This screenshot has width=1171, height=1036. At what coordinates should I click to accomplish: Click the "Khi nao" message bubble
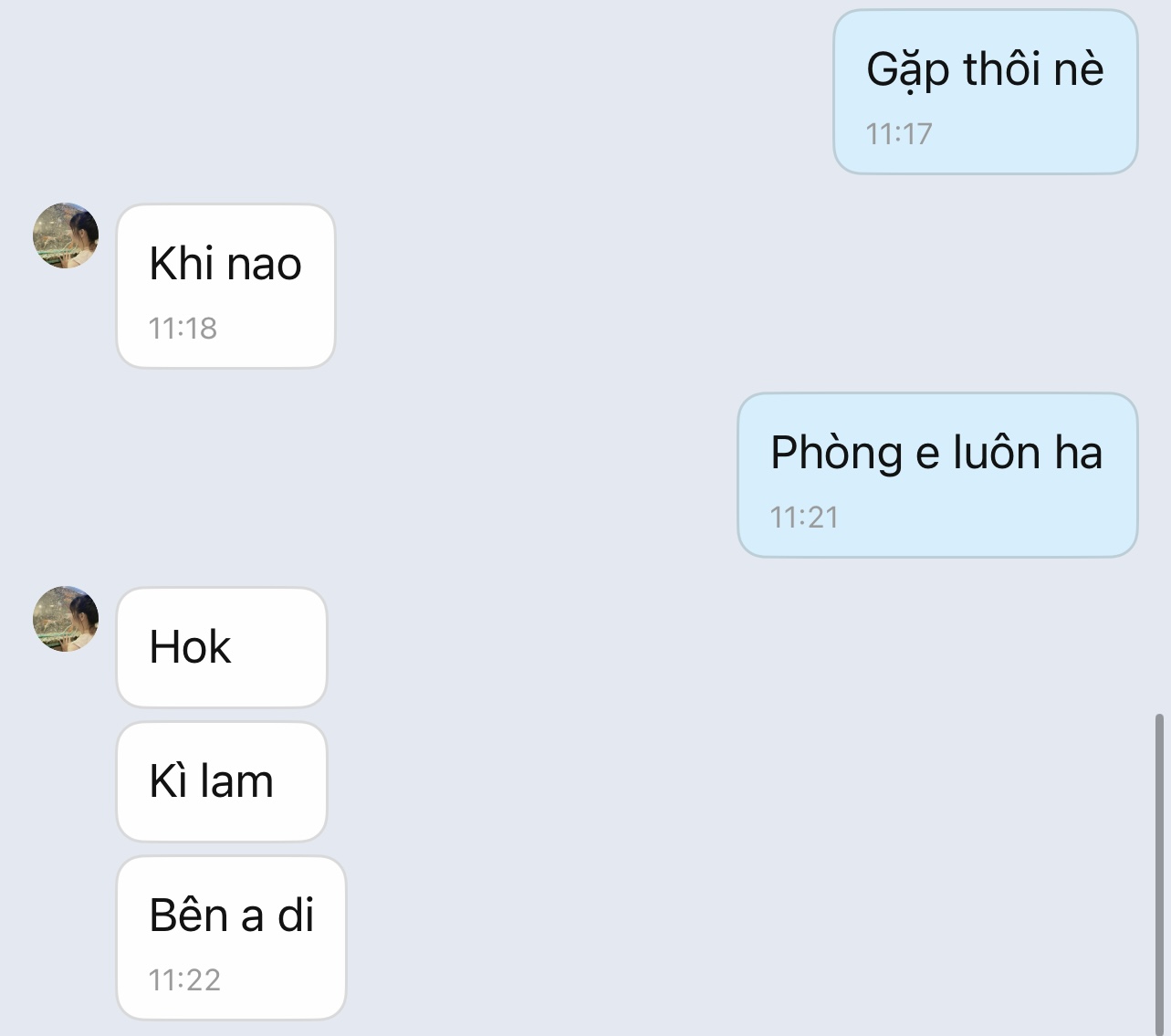[225, 286]
